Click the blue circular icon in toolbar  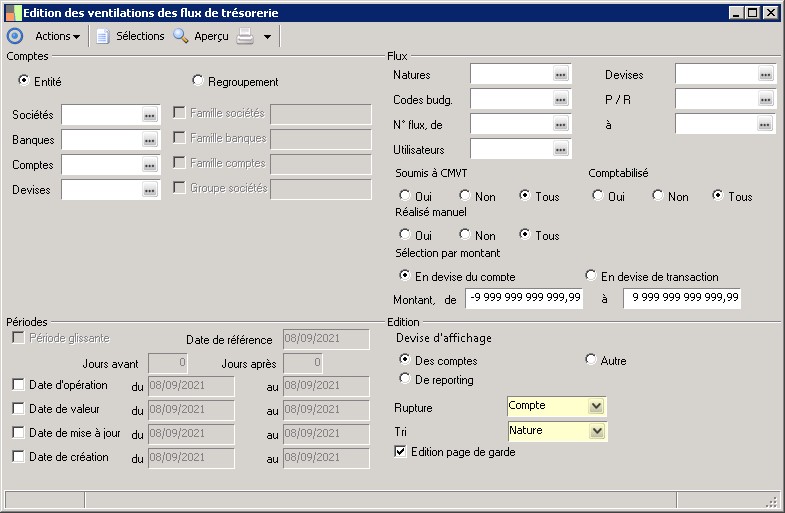[15, 36]
